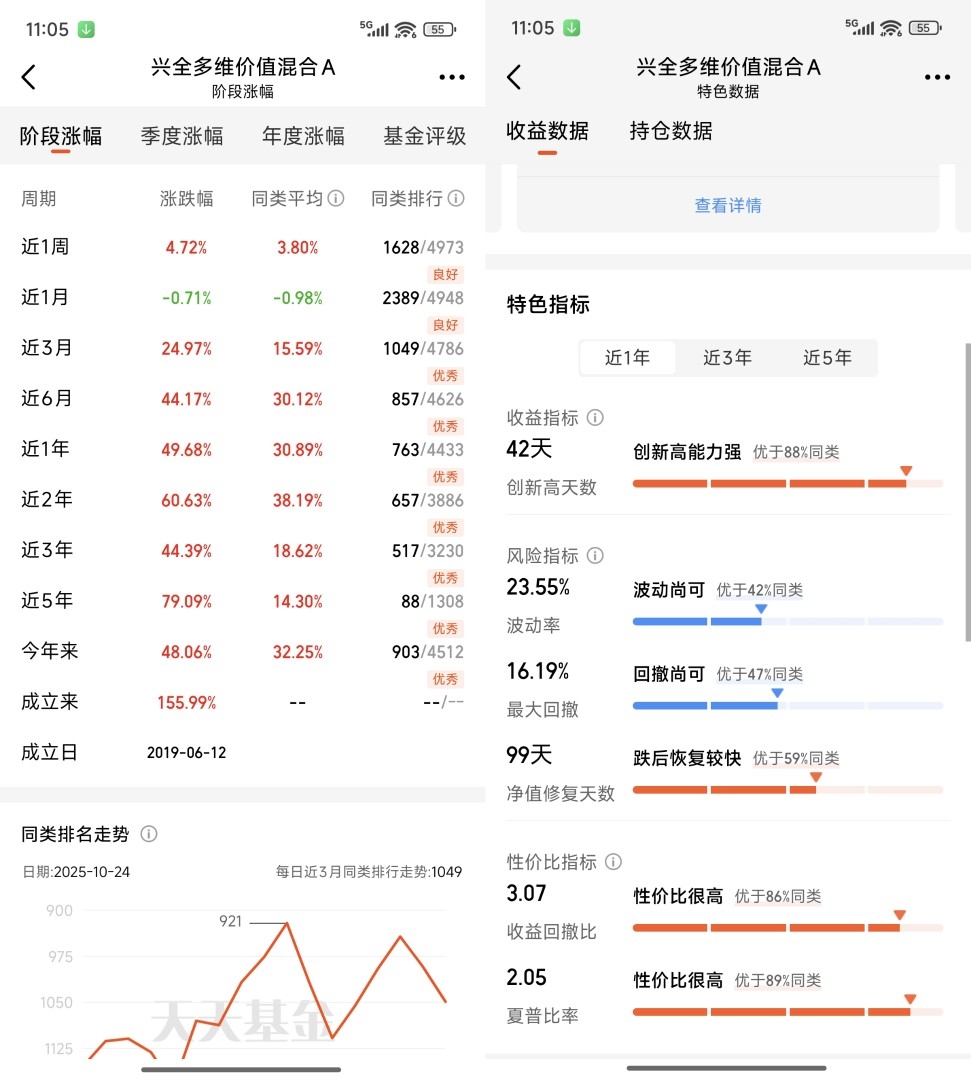Open three-dot menu on left 阶段涨幅 screen
The height and width of the screenshot is (1080, 971).
[452, 77]
